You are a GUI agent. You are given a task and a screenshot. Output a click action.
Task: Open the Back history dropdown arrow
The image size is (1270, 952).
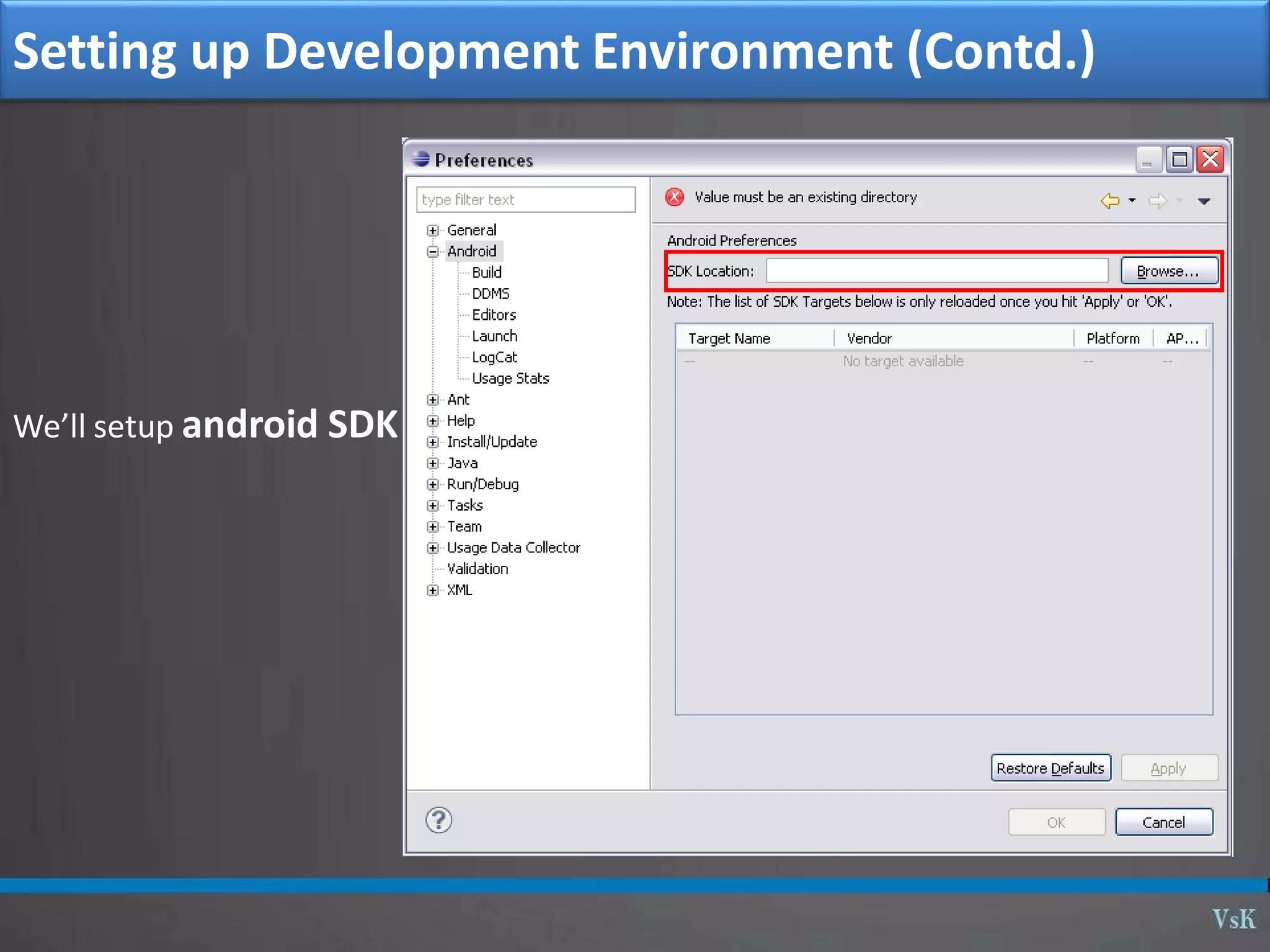point(1132,201)
